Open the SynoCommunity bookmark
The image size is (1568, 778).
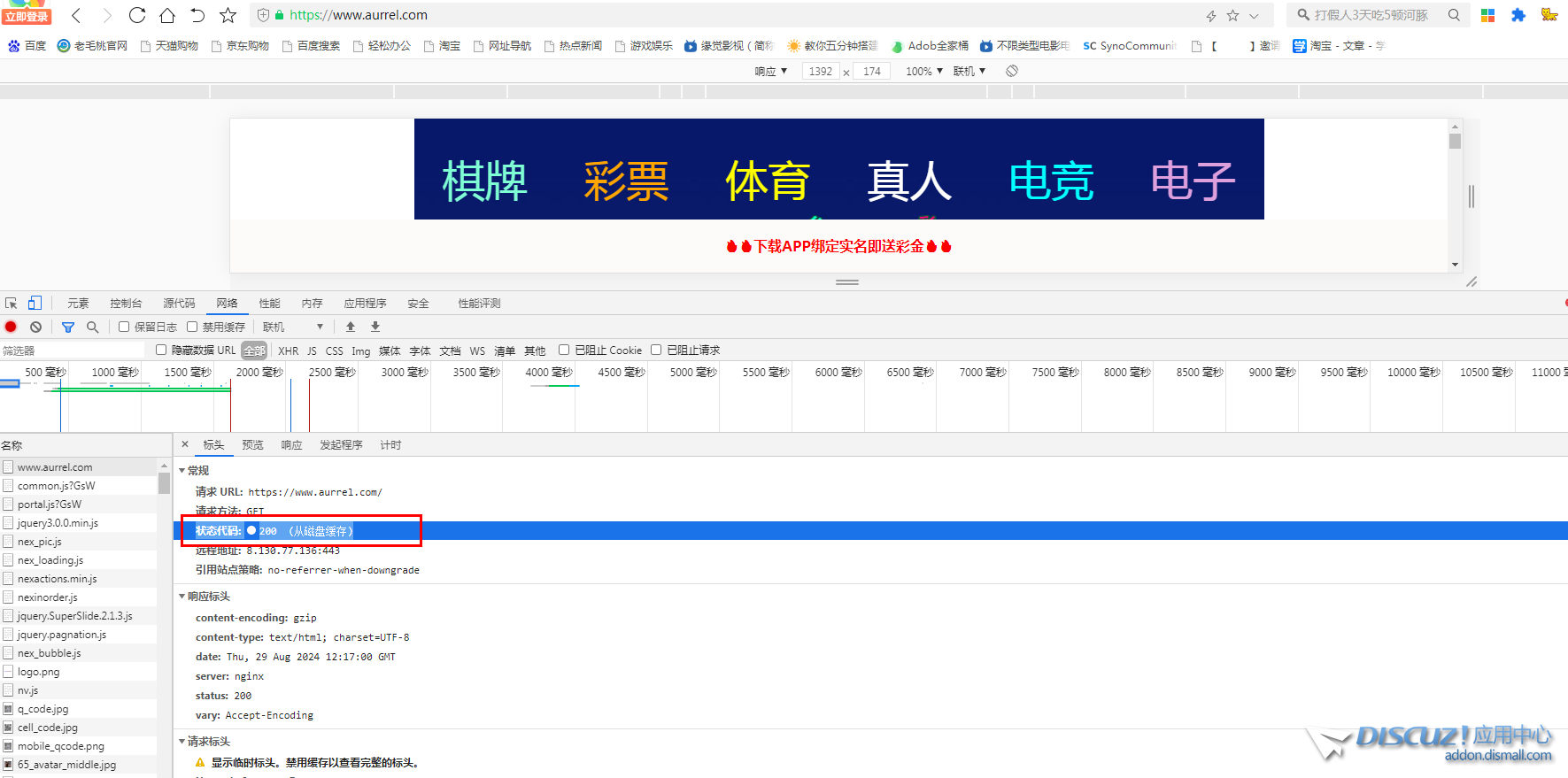[x=1130, y=46]
